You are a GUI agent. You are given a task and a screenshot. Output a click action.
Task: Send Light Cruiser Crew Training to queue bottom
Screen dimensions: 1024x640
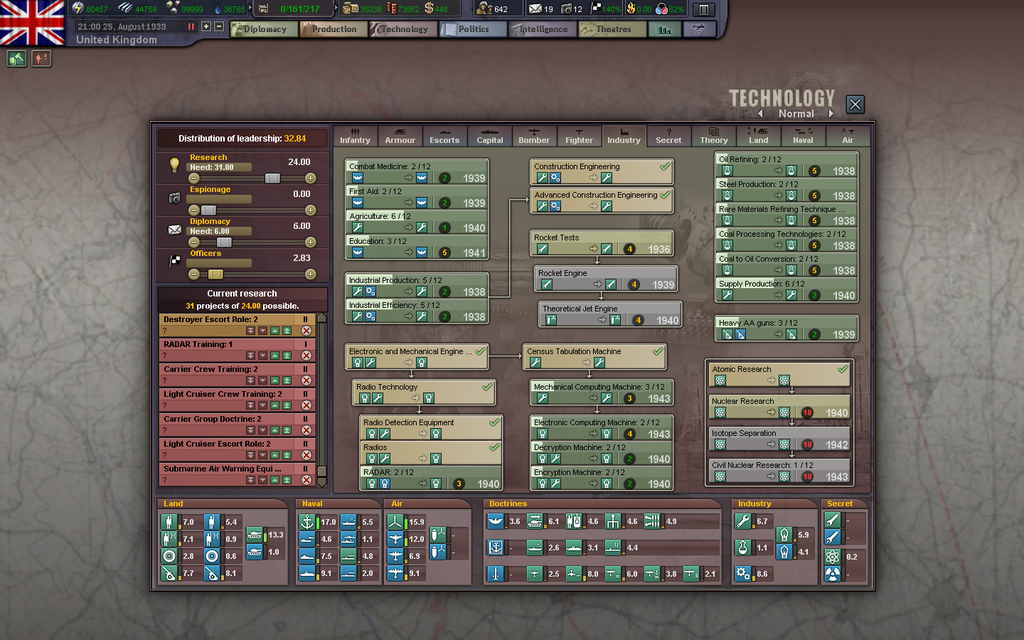tap(250, 405)
